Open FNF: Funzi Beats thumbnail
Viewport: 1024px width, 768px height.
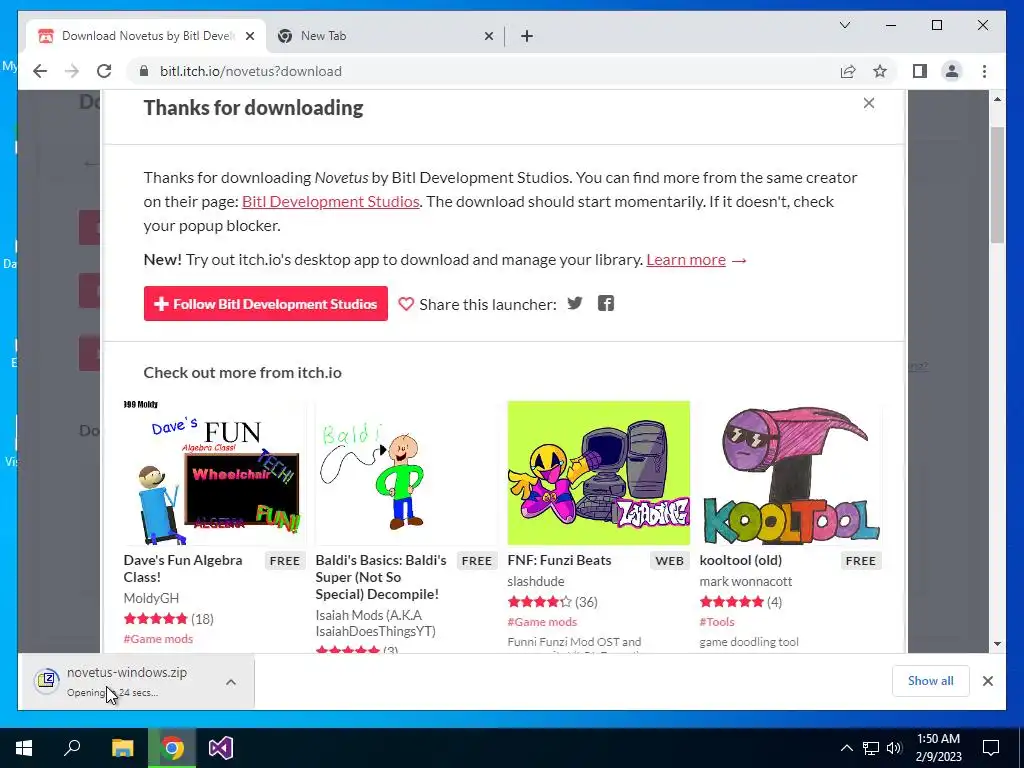pyautogui.click(x=598, y=473)
